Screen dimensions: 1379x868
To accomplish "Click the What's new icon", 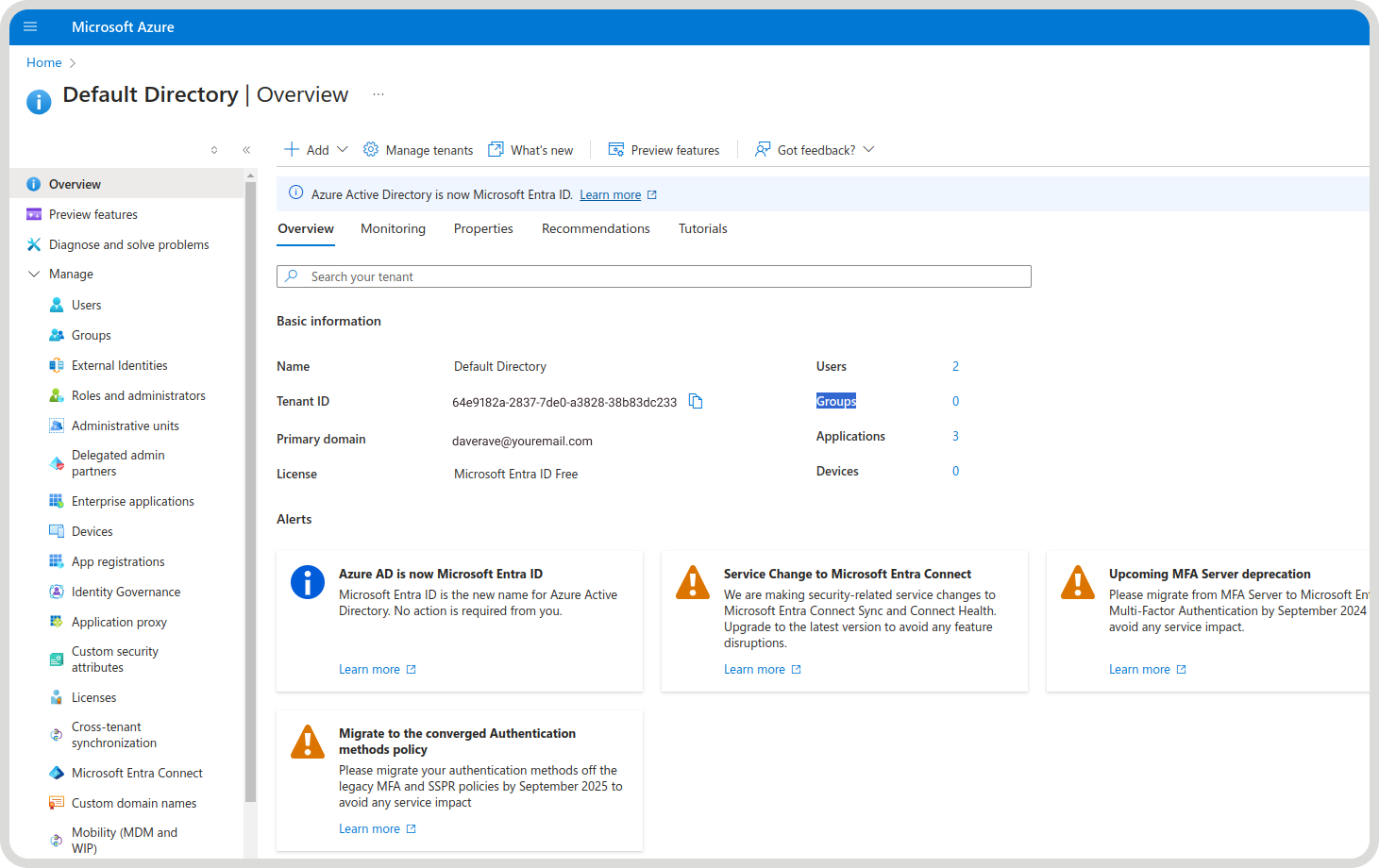I will [x=496, y=149].
